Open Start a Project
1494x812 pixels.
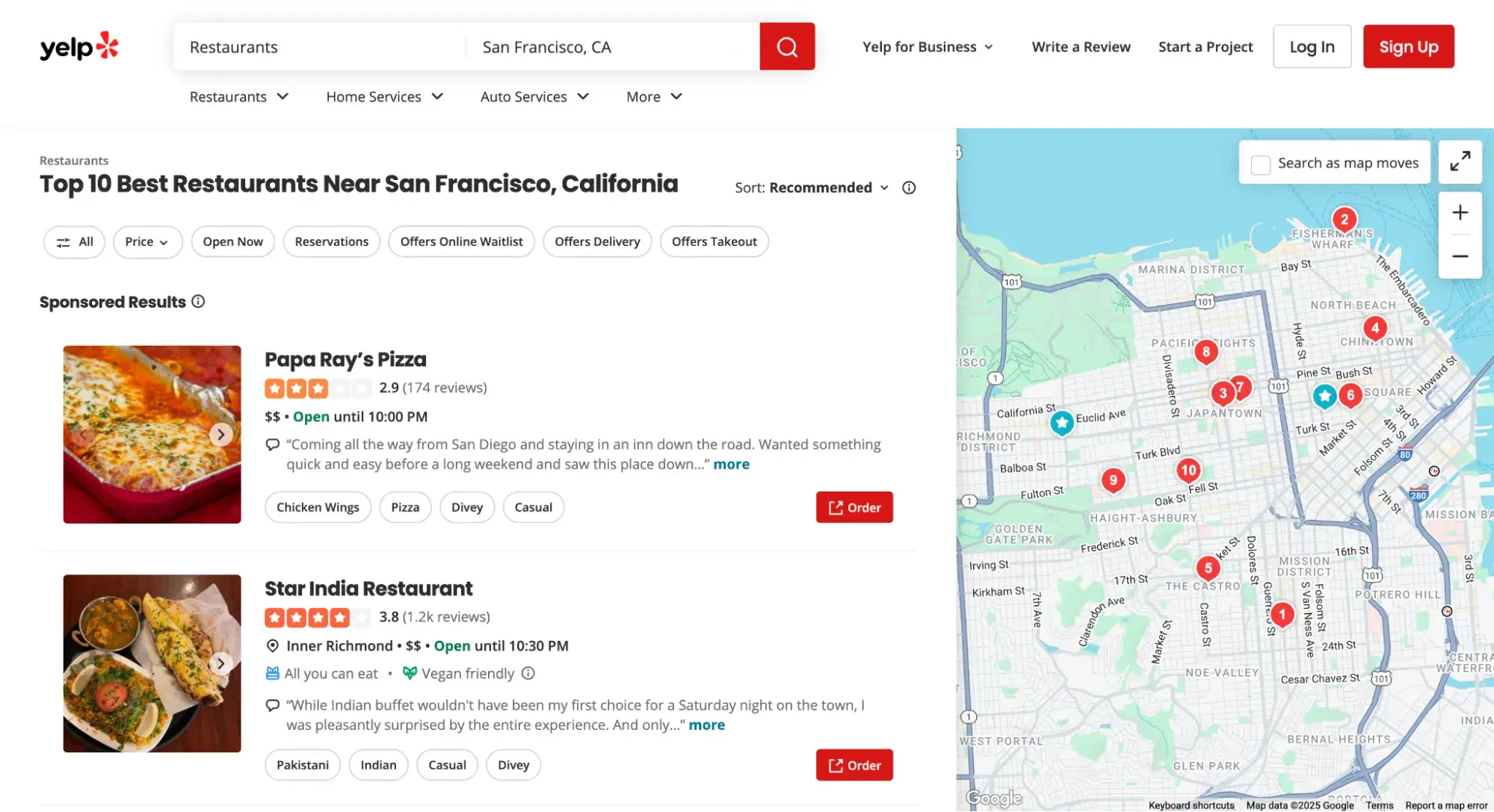pos(1206,47)
